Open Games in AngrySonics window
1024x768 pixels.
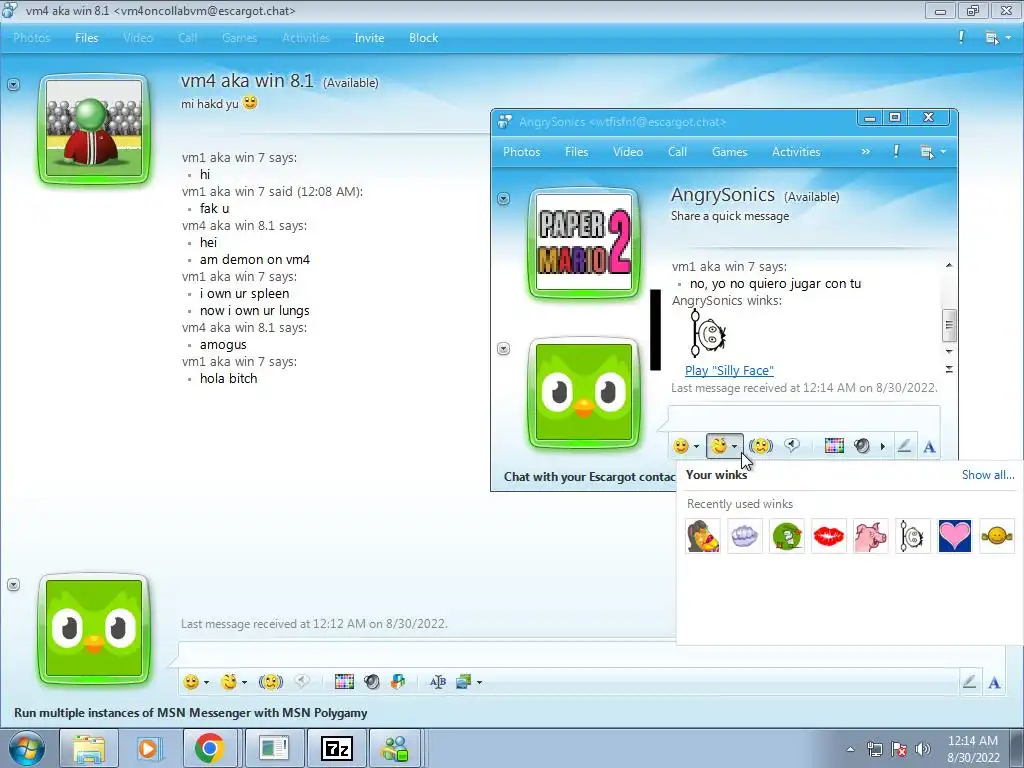pyautogui.click(x=729, y=152)
